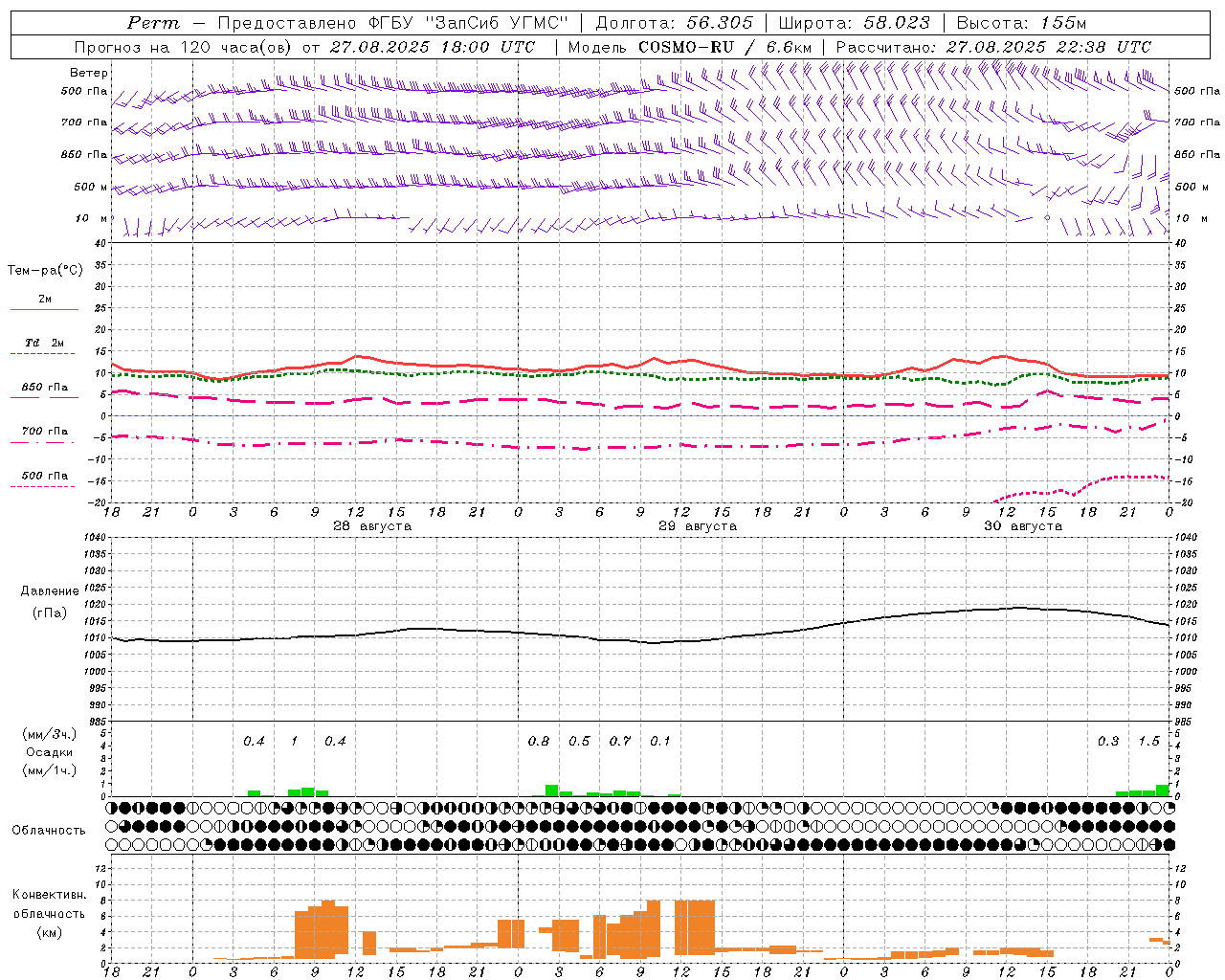Select the "Облачность" cloud cover label
Viewport: 1225px width, 980px height.
49,830
